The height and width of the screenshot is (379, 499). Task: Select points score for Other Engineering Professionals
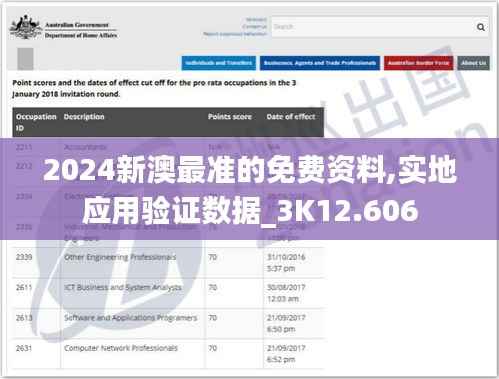click(213, 257)
